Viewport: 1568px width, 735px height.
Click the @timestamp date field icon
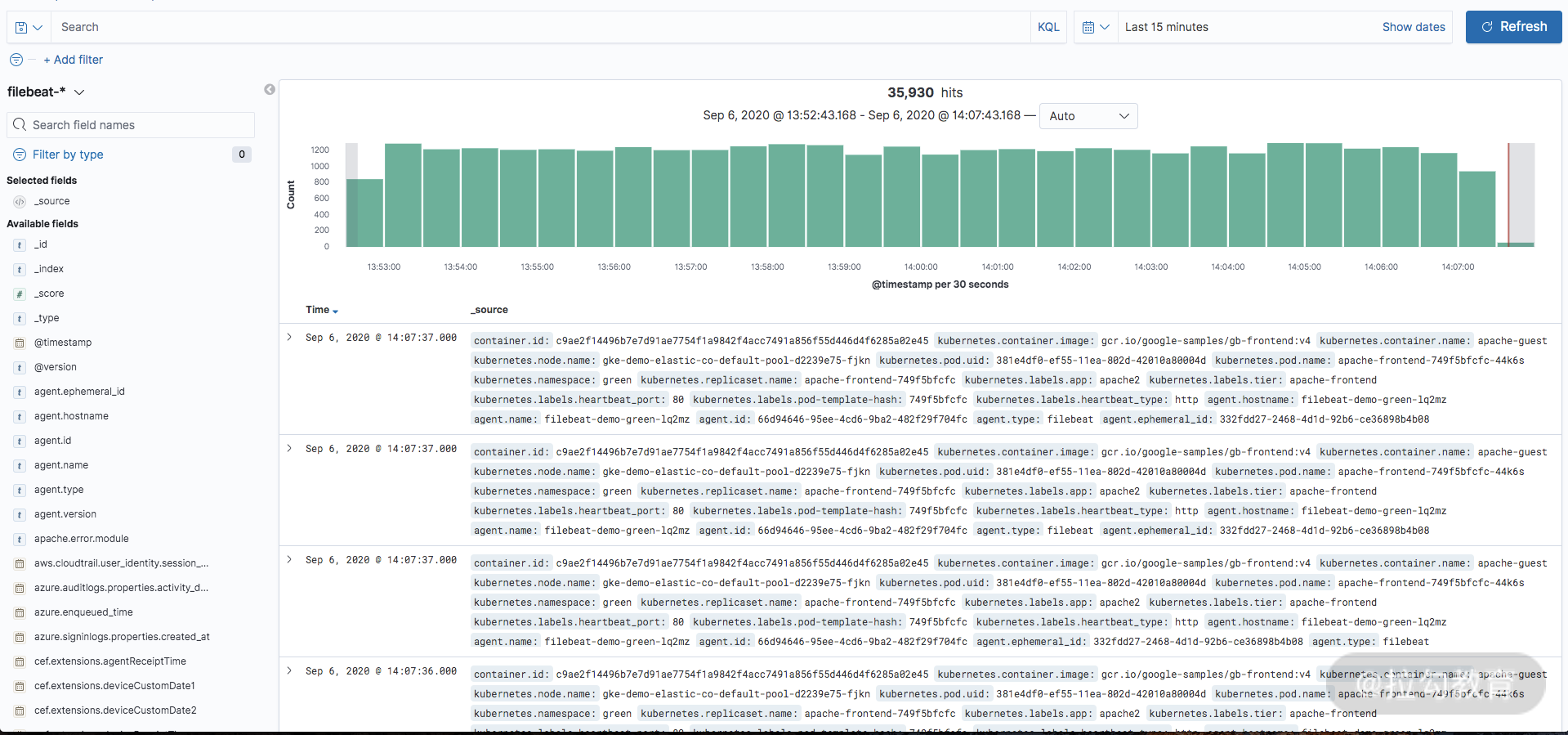20,343
